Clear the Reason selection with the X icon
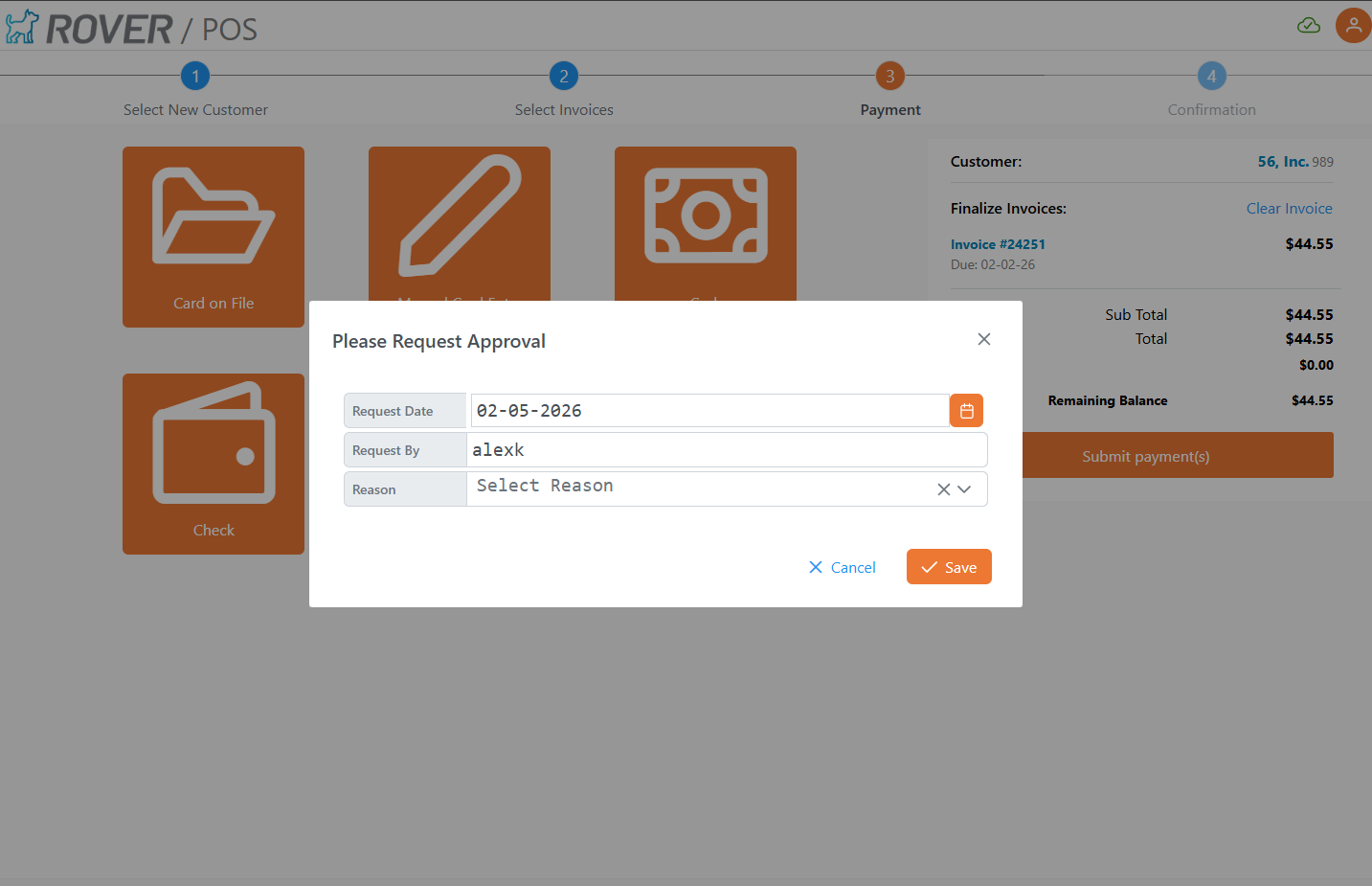The image size is (1372, 886). 943,488
